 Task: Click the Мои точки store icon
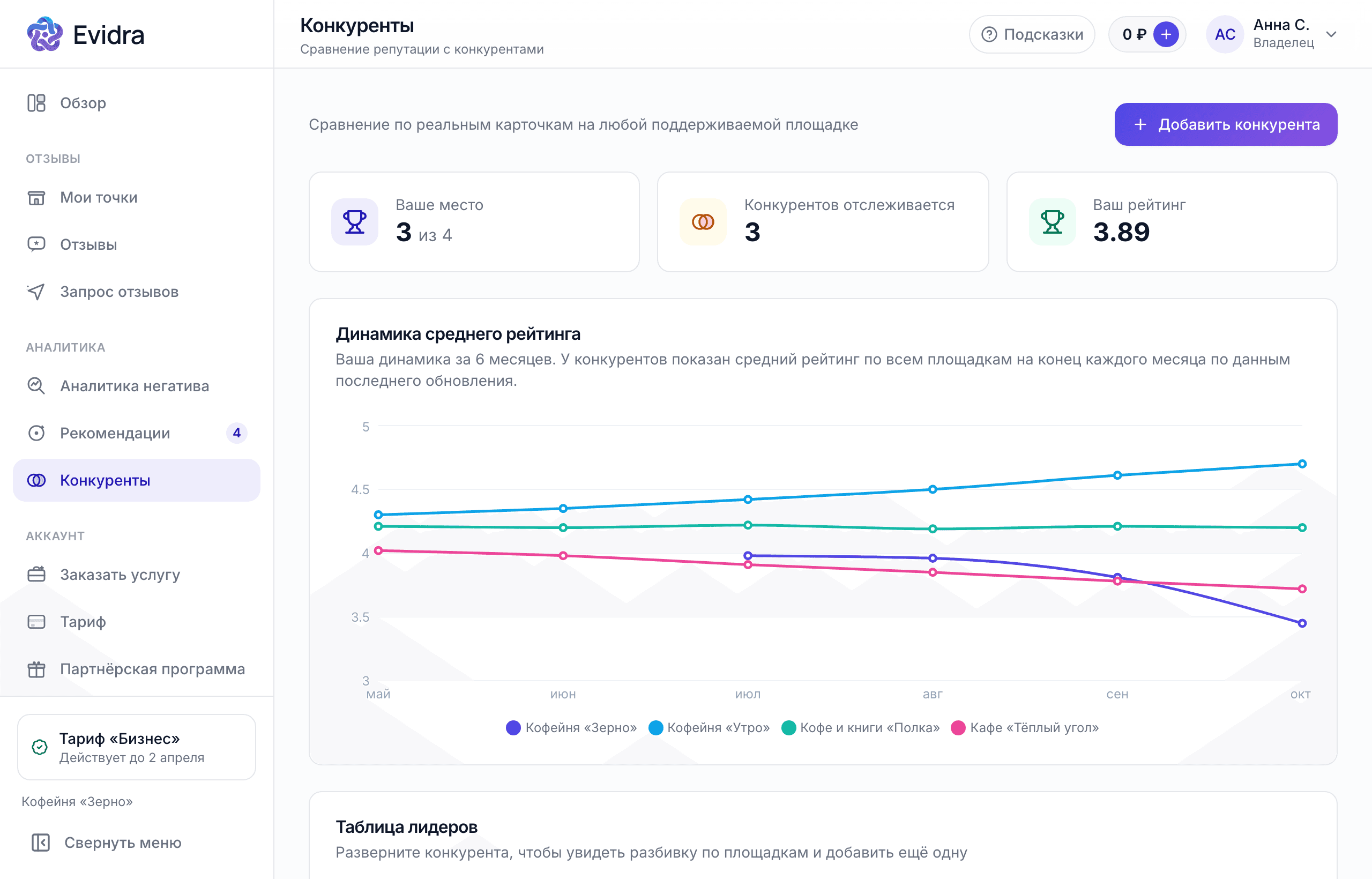pyautogui.click(x=36, y=197)
